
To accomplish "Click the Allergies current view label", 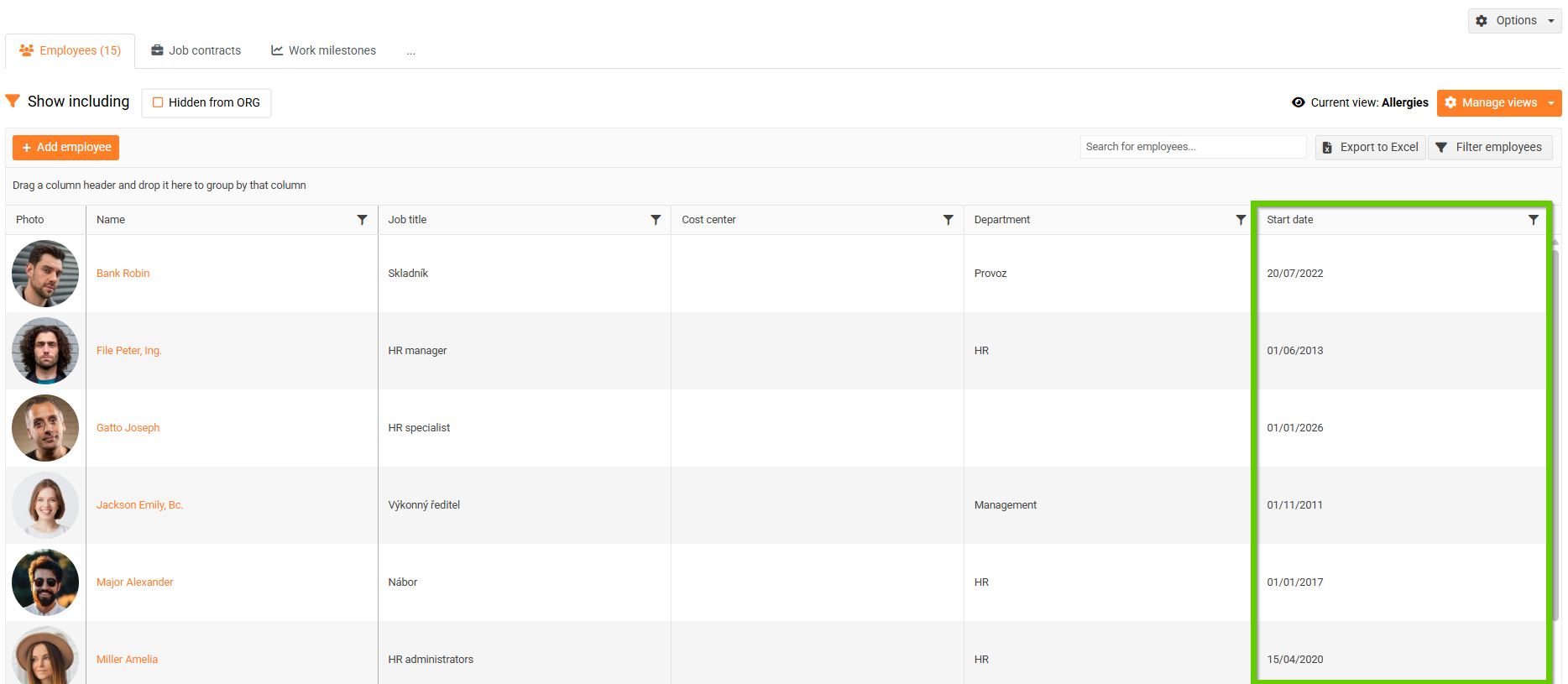I will (1404, 102).
